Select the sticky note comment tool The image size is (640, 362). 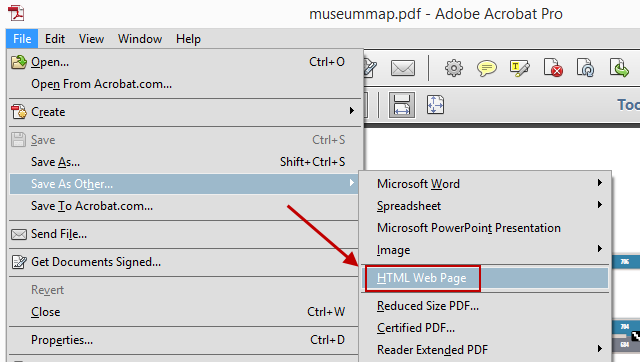coord(487,68)
